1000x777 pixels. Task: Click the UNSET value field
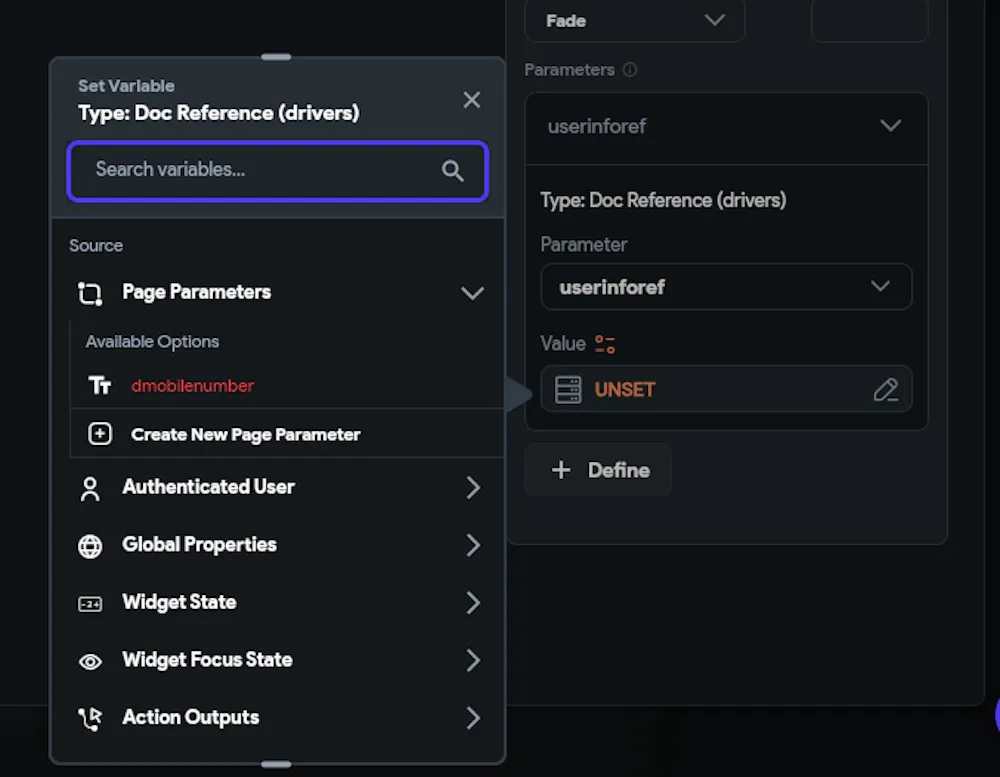(726, 389)
